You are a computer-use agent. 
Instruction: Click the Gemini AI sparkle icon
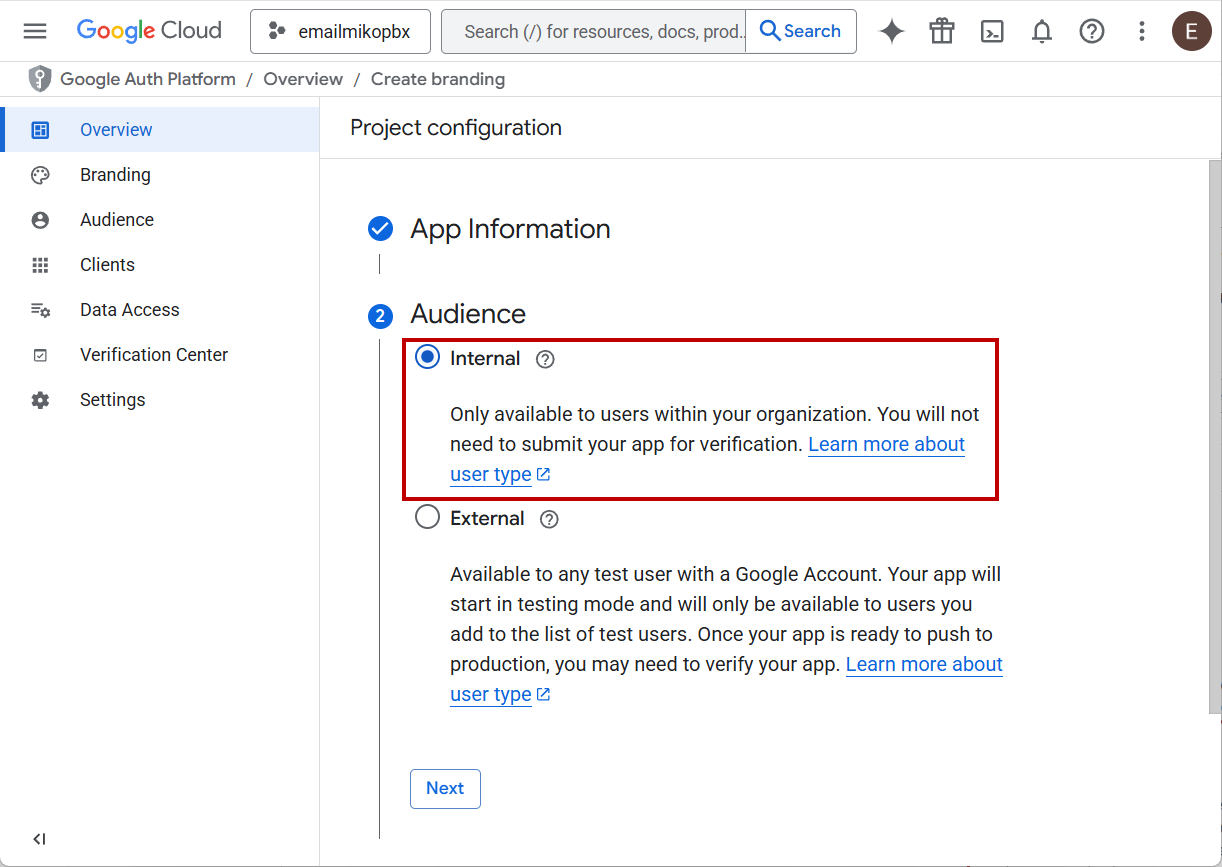[892, 31]
